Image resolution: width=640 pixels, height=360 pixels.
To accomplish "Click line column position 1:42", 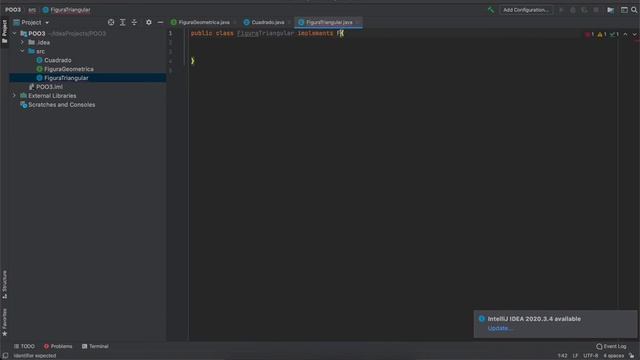I will (x=562, y=356).
